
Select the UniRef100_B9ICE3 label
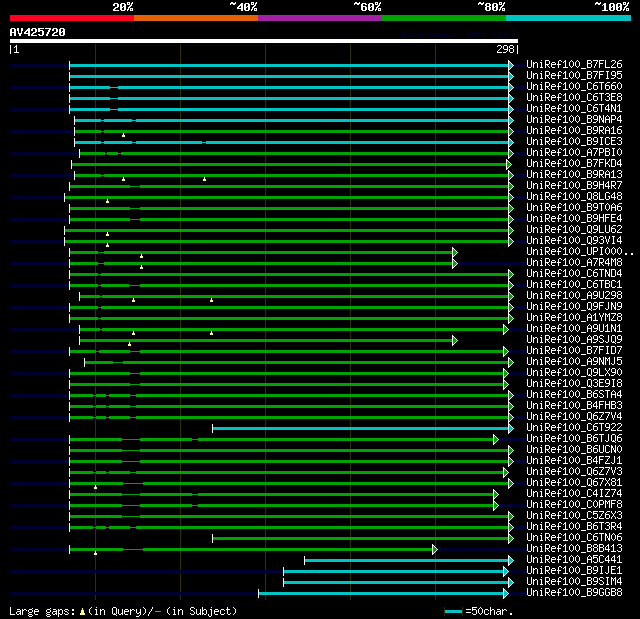click(574, 142)
